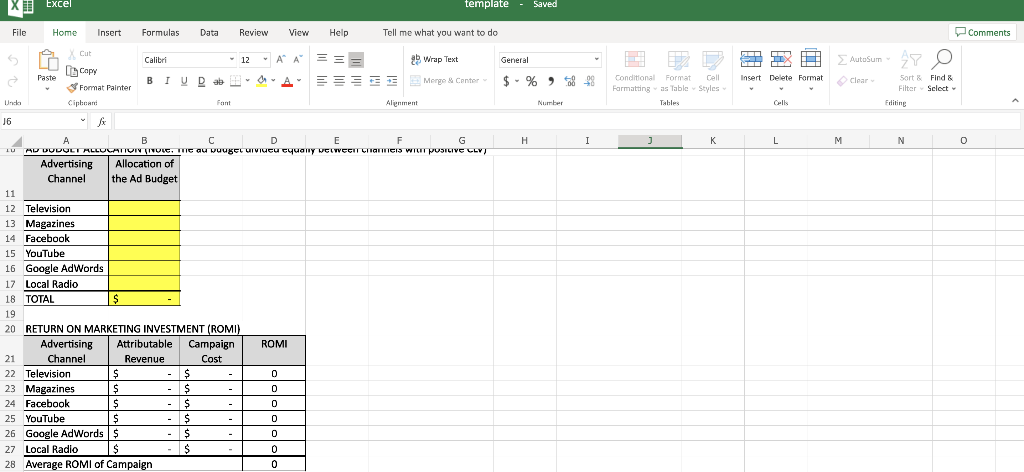This screenshot has width=1024, height=472.
Task: Click the Increase Indent icon
Action: point(391,81)
